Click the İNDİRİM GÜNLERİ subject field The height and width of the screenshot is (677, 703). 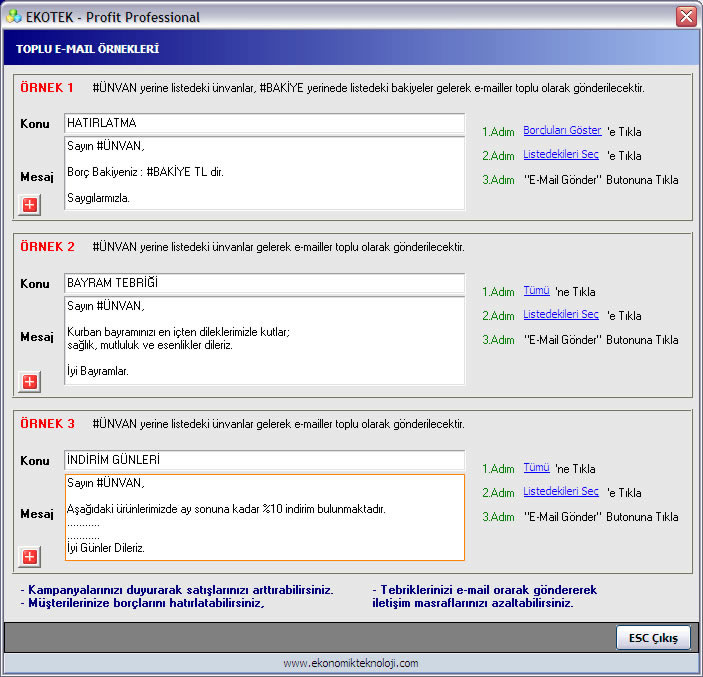tap(265, 460)
